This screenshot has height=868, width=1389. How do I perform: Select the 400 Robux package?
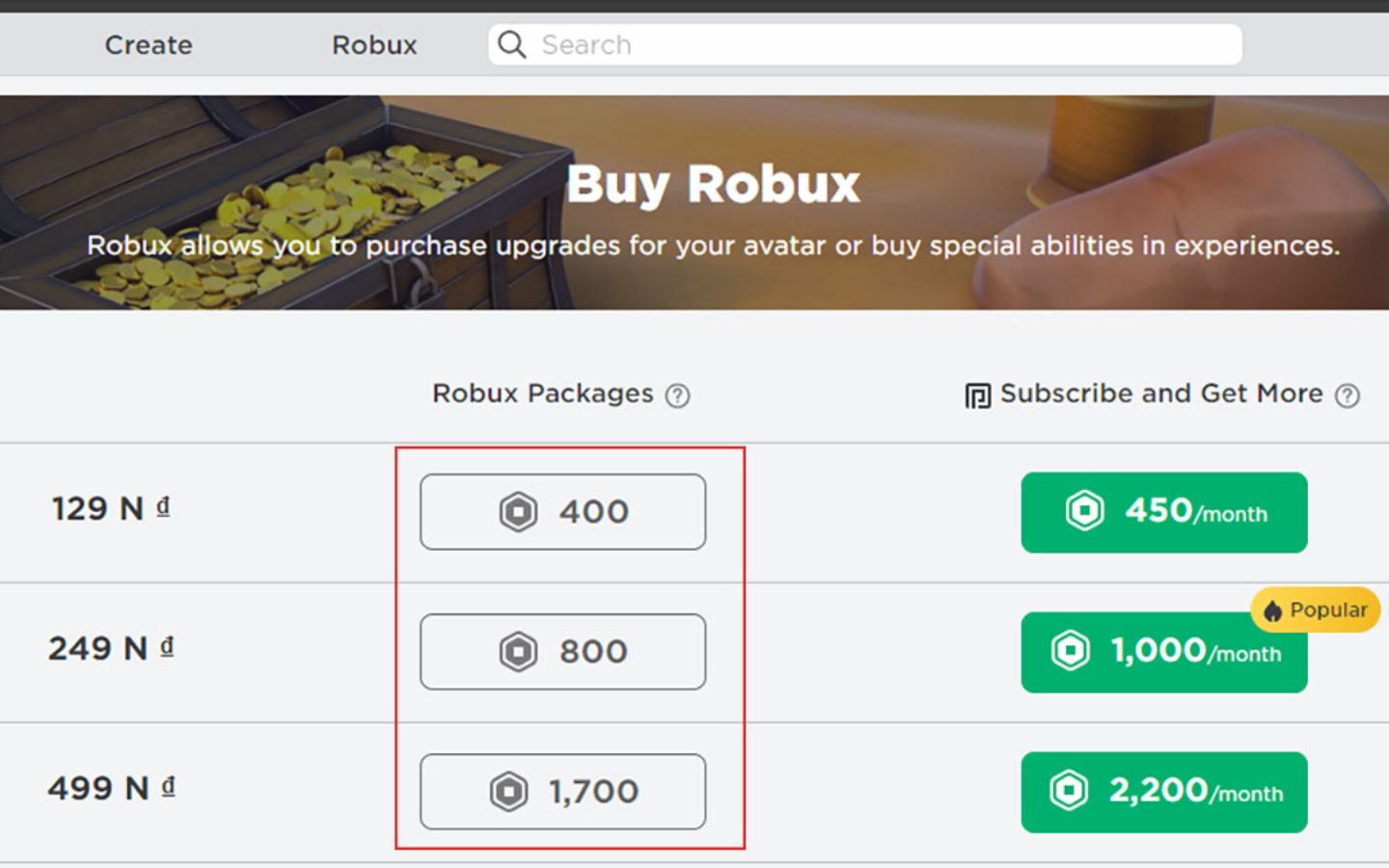tap(563, 511)
